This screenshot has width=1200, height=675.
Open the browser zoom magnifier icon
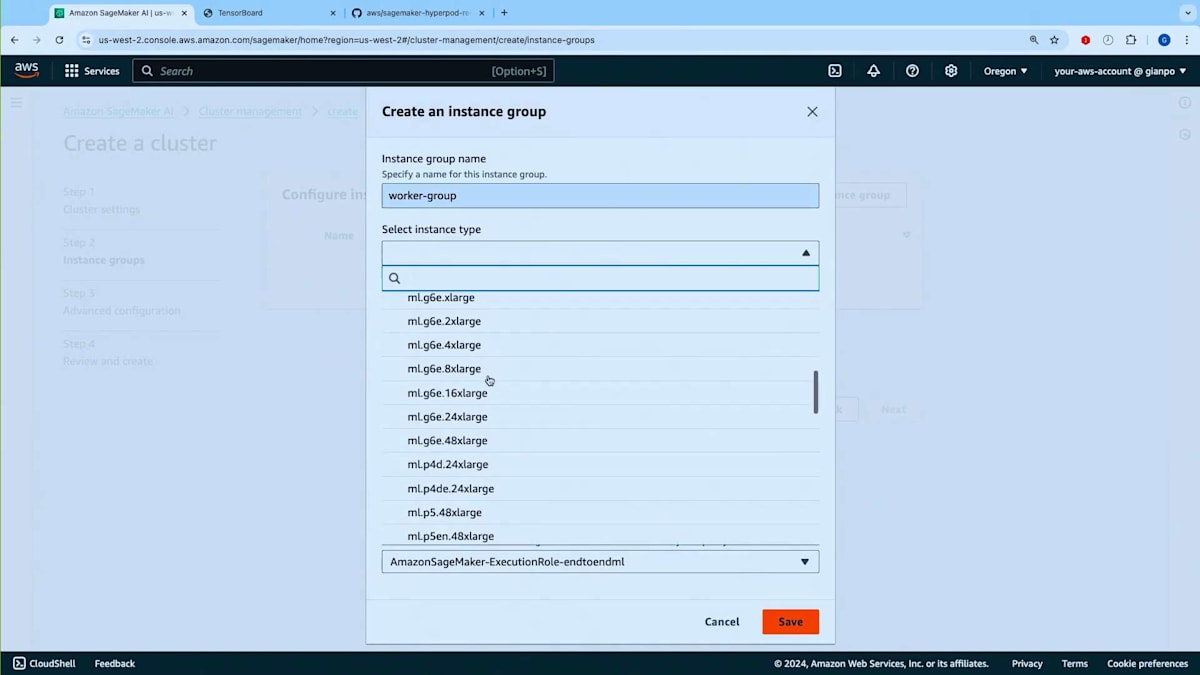tap(1034, 40)
